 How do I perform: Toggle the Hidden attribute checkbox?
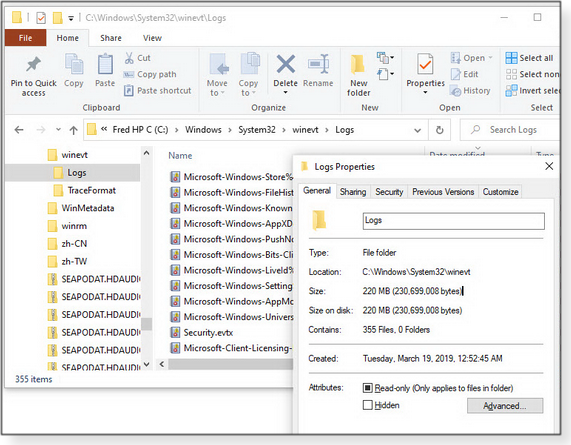tap(367, 405)
